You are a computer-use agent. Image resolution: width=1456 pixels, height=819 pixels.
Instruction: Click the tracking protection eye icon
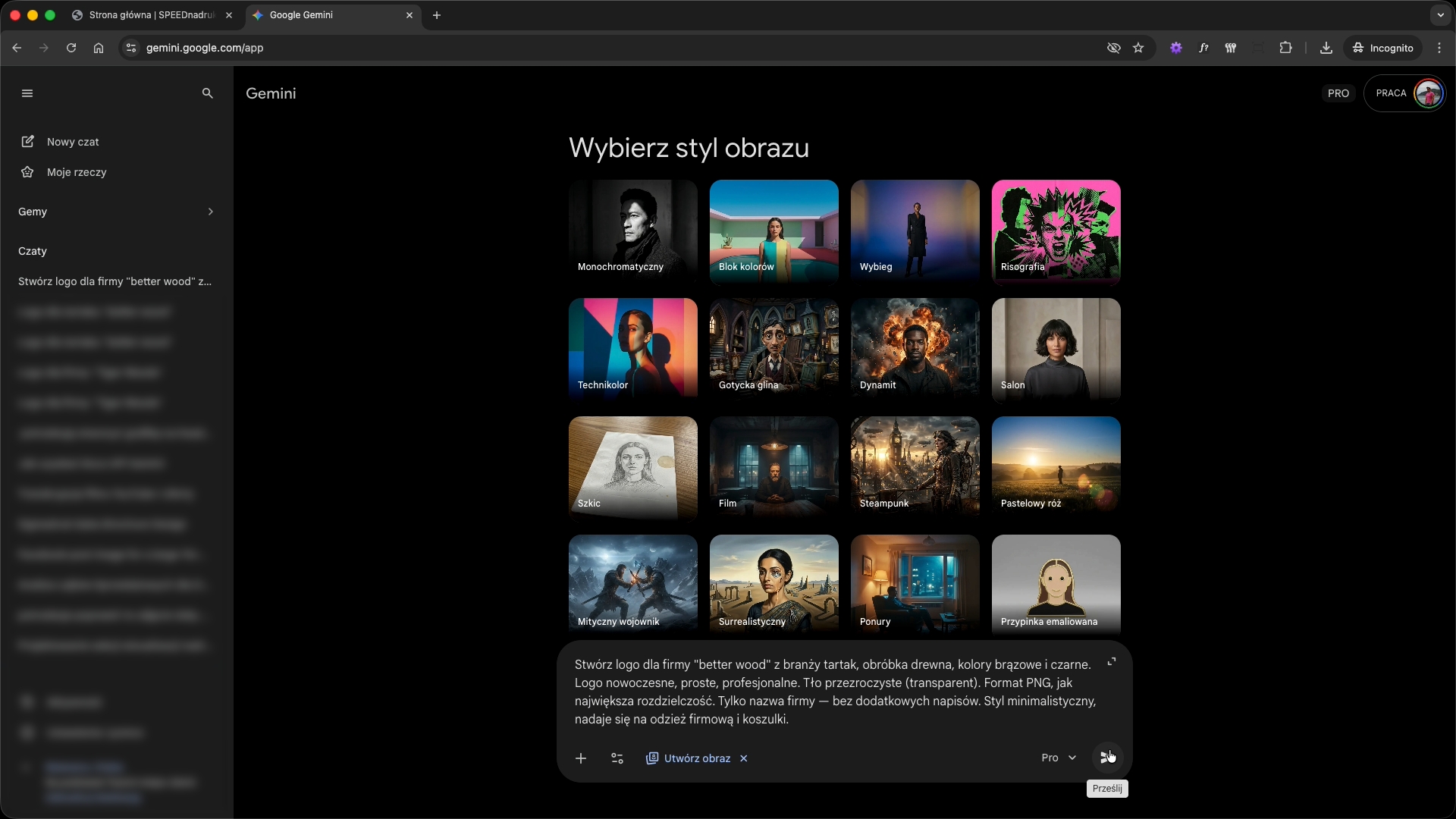point(1113,48)
